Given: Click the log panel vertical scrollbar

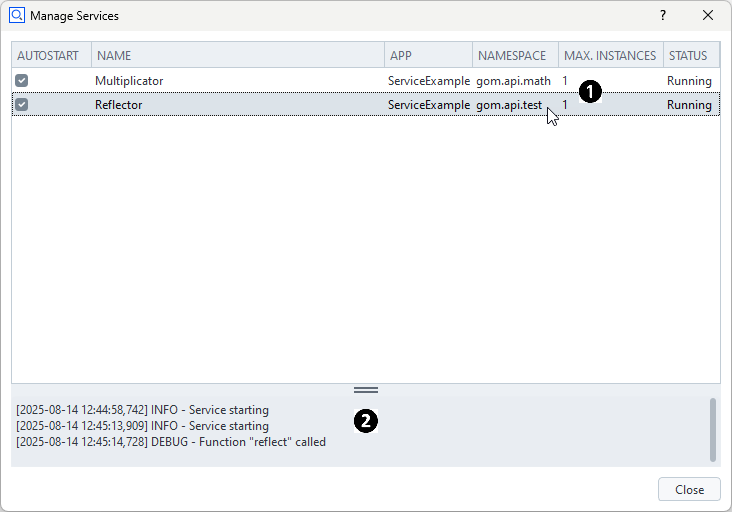Looking at the screenshot, I should pyautogui.click(x=713, y=430).
